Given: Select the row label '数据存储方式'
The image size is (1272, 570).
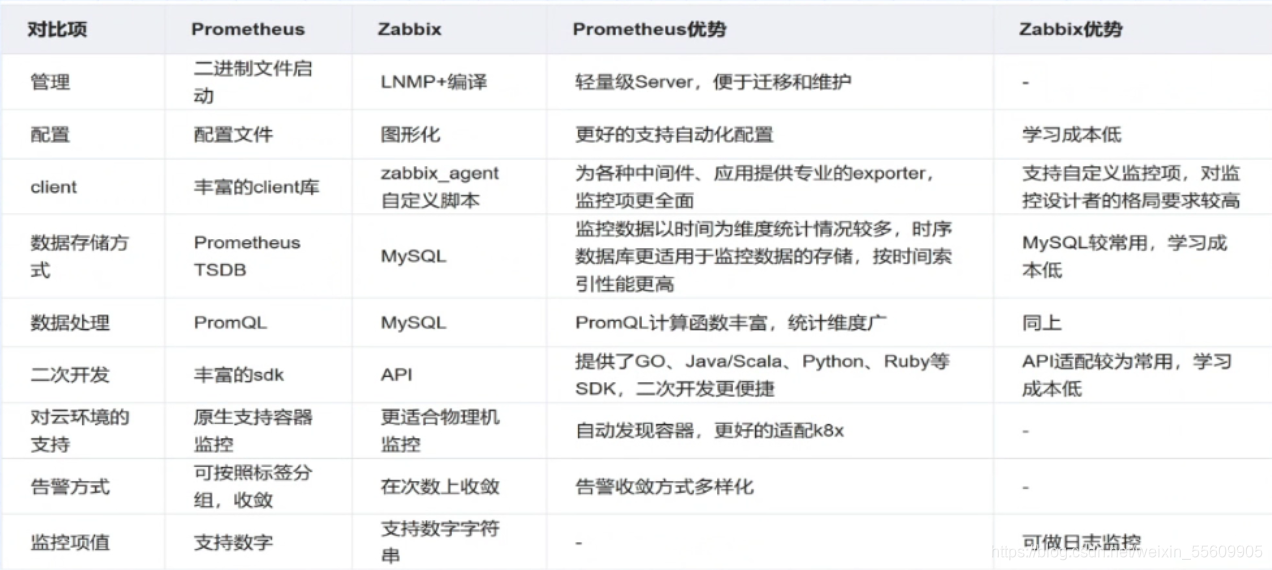Looking at the screenshot, I should point(79,256).
